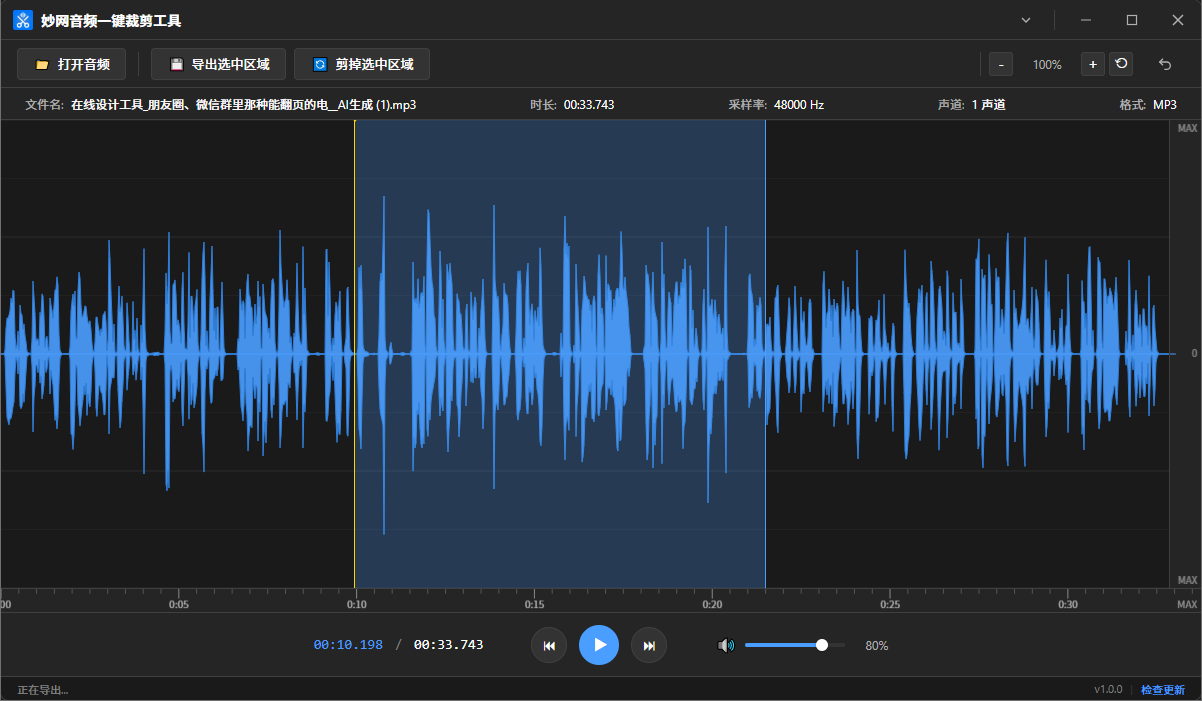Screen dimensions: 1202x701
Task: Click the 0:15 timeline mark
Action: pos(535,604)
